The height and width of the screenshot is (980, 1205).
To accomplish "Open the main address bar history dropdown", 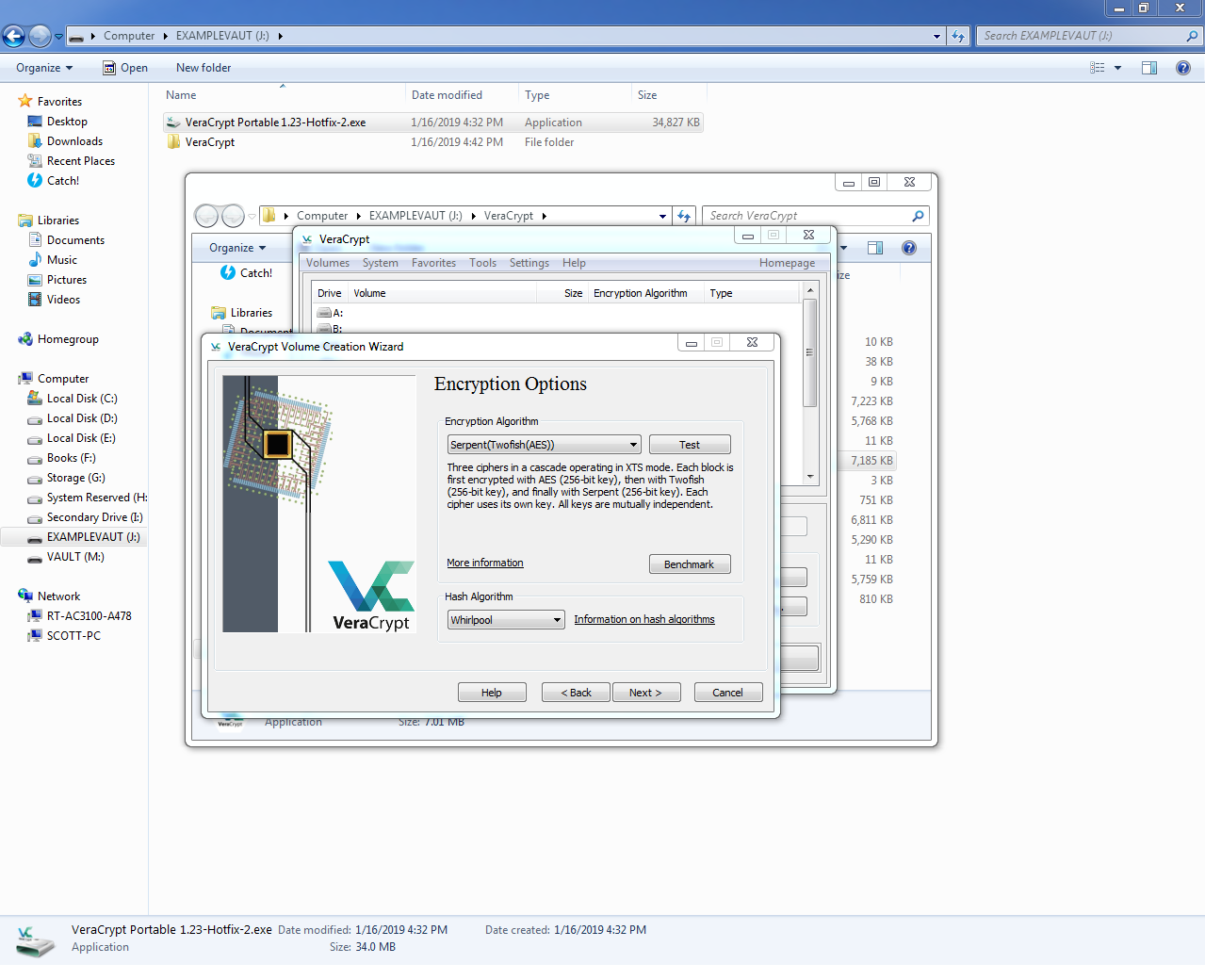I will click(x=936, y=37).
